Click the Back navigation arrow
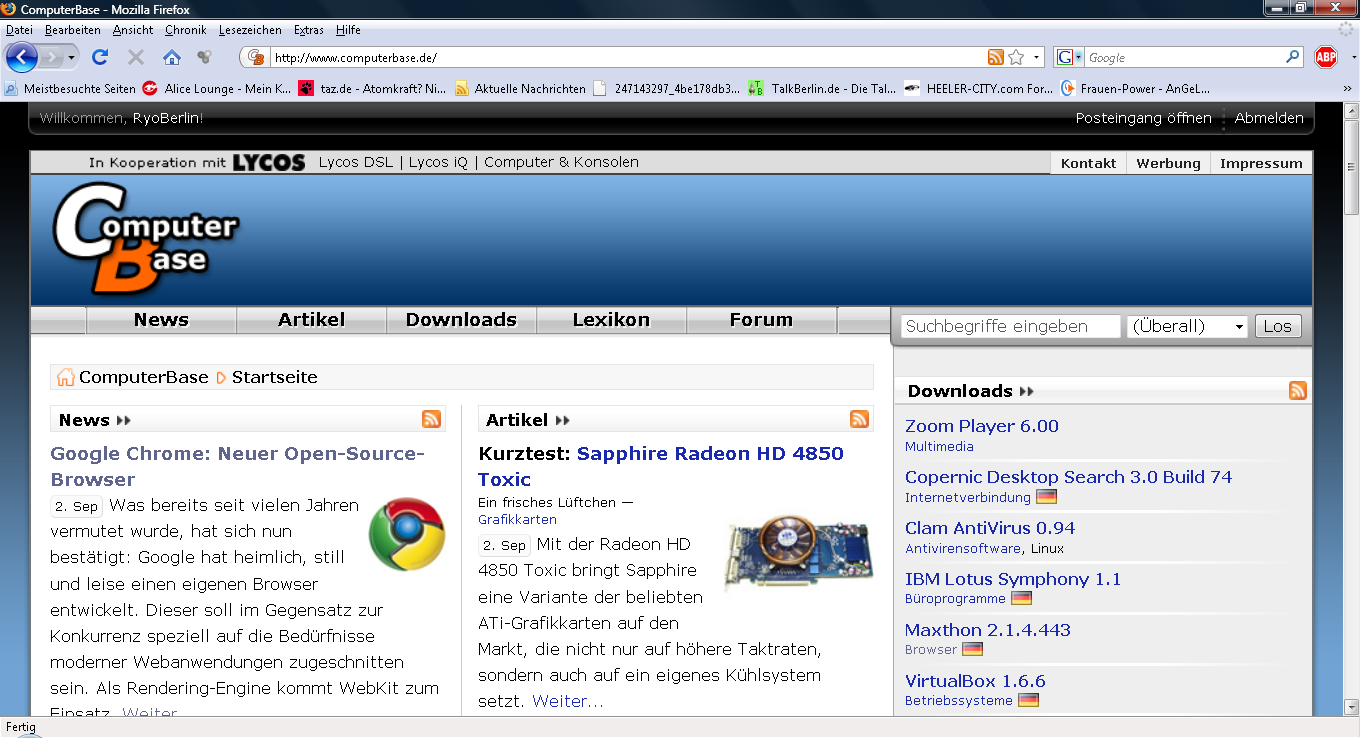Screen dimensions: 1360x738 (x=21, y=57)
